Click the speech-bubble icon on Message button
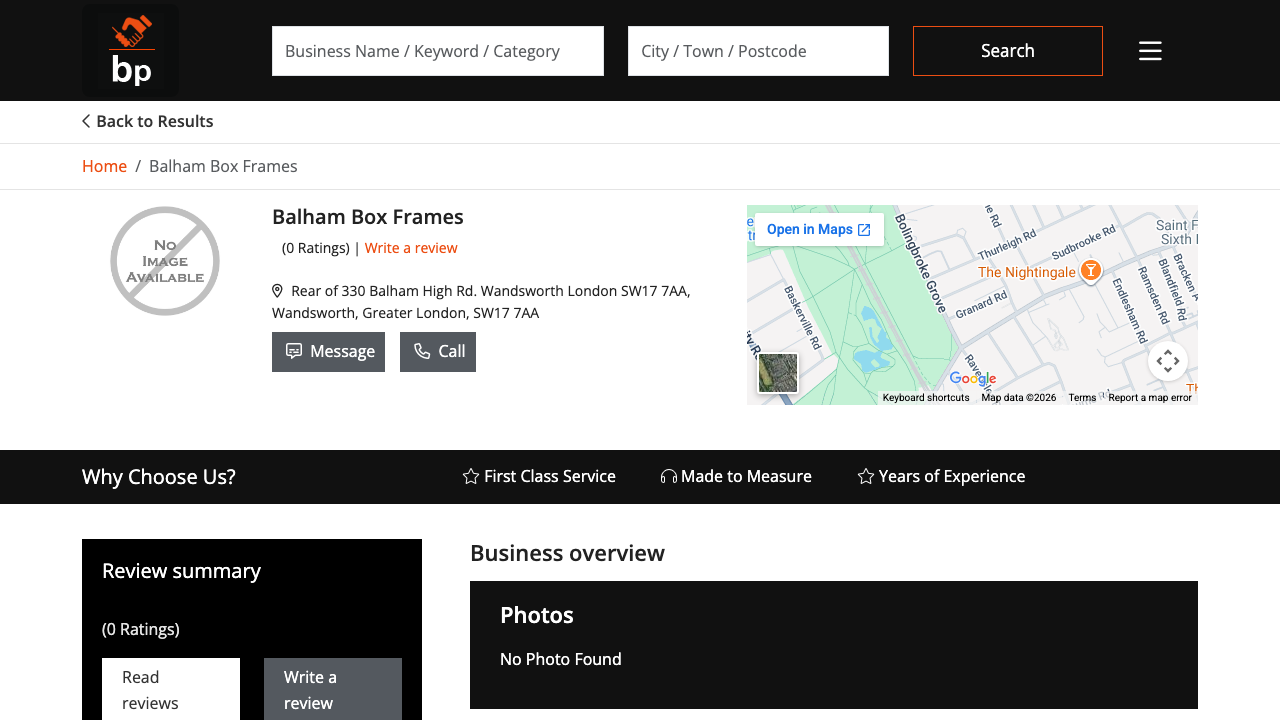The height and width of the screenshot is (720, 1280). 294,351
